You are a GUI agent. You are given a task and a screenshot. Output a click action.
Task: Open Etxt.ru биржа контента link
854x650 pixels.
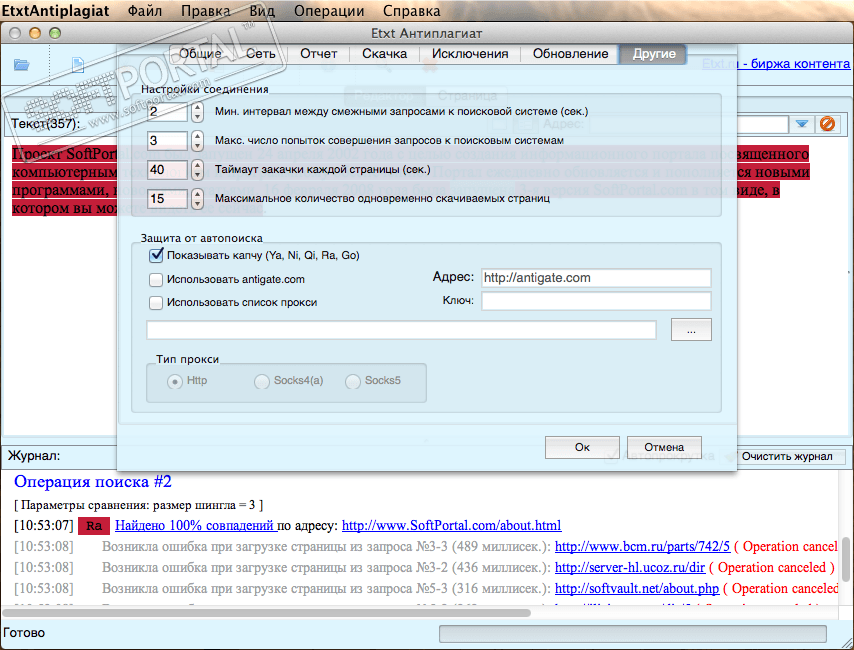[x=776, y=64]
